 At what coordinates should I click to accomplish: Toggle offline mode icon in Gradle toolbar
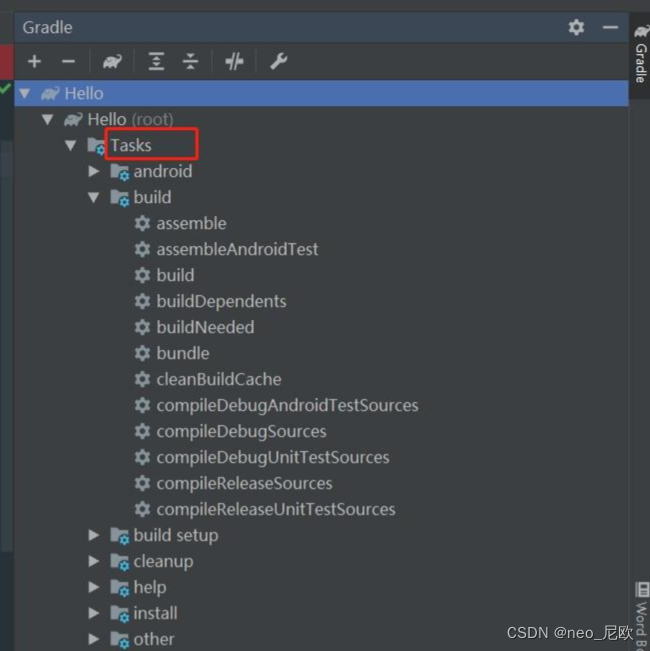pos(234,61)
